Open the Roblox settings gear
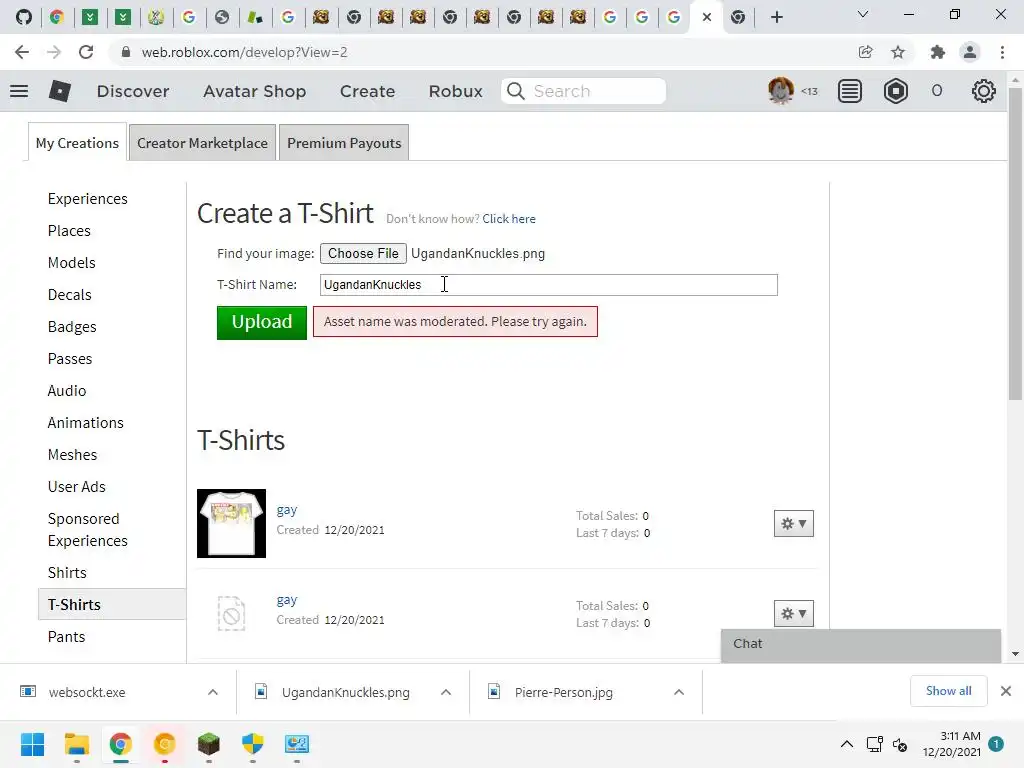This screenshot has height=768, width=1024. pyautogui.click(x=984, y=91)
